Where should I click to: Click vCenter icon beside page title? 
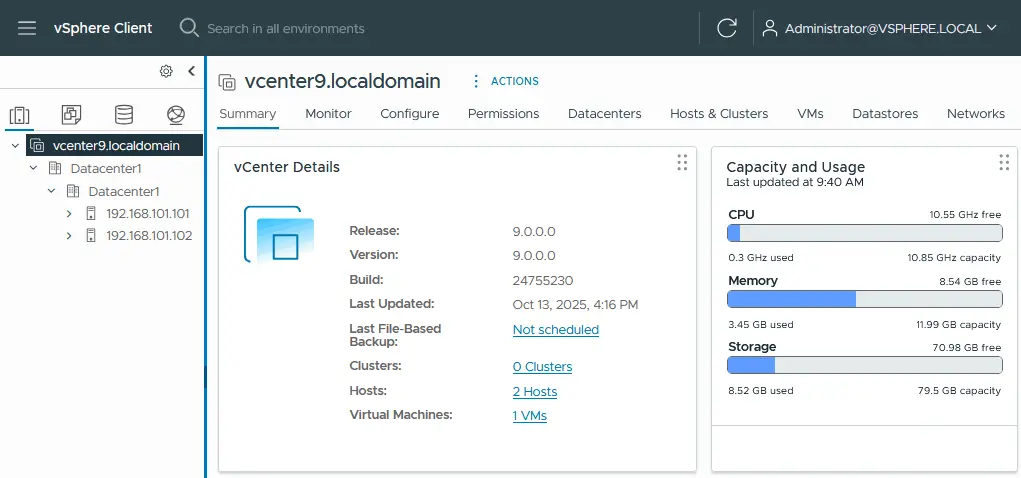coord(227,82)
